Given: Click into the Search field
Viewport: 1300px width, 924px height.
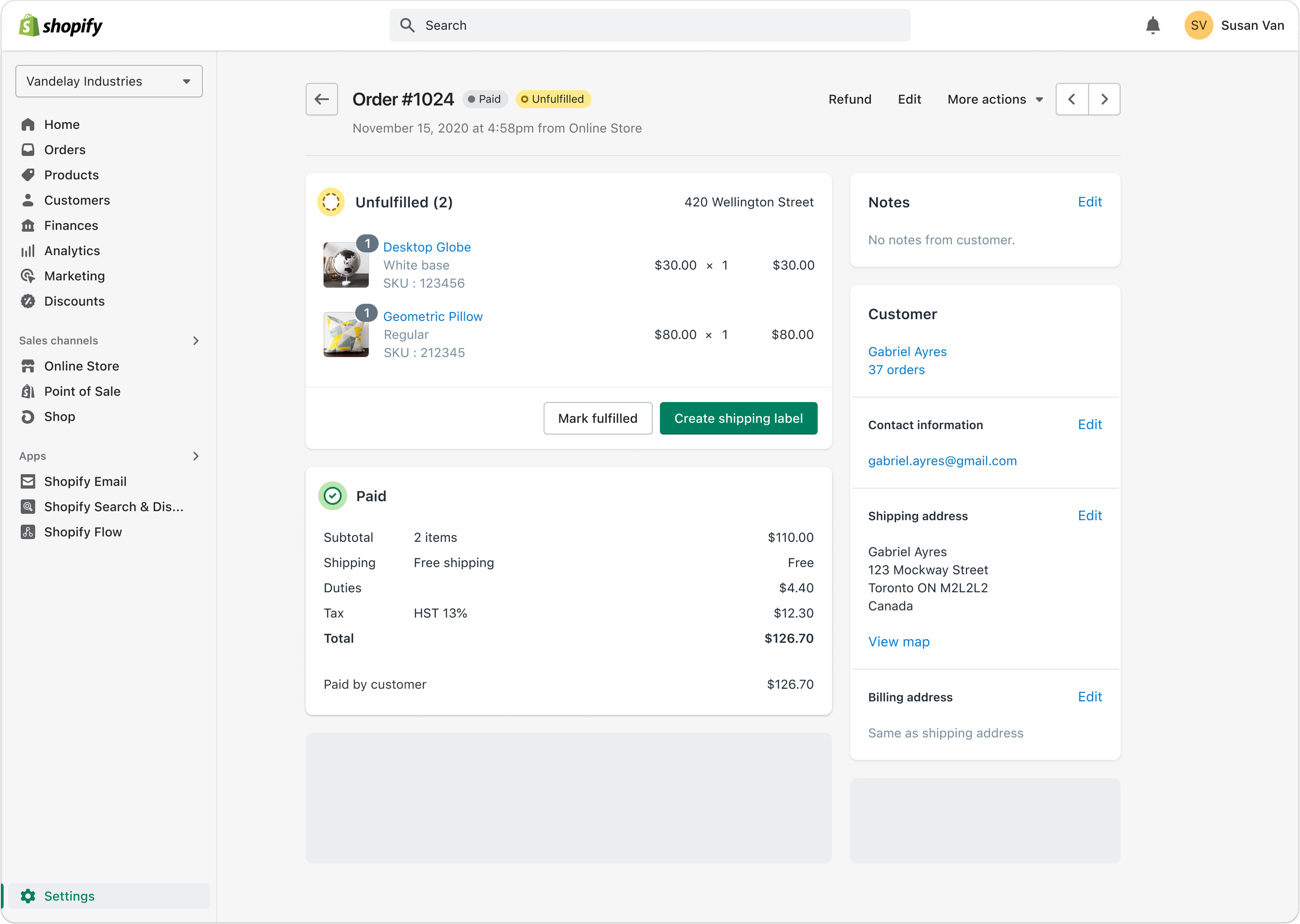Looking at the screenshot, I should pos(648,25).
